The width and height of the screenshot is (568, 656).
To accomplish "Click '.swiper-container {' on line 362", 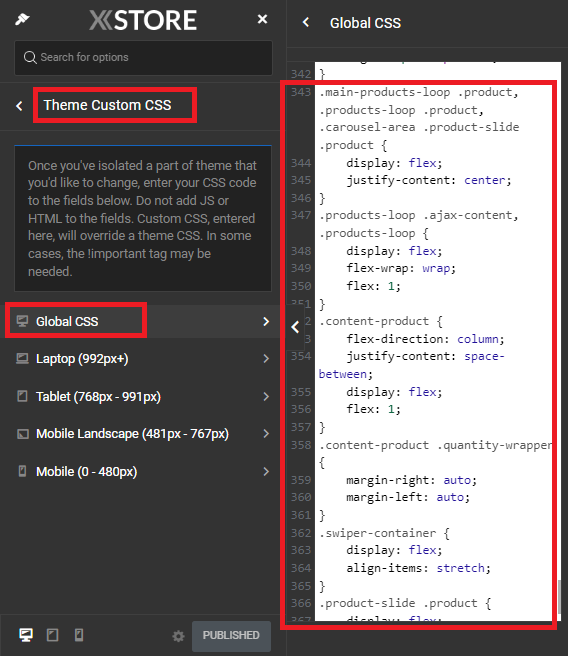I will point(384,533).
